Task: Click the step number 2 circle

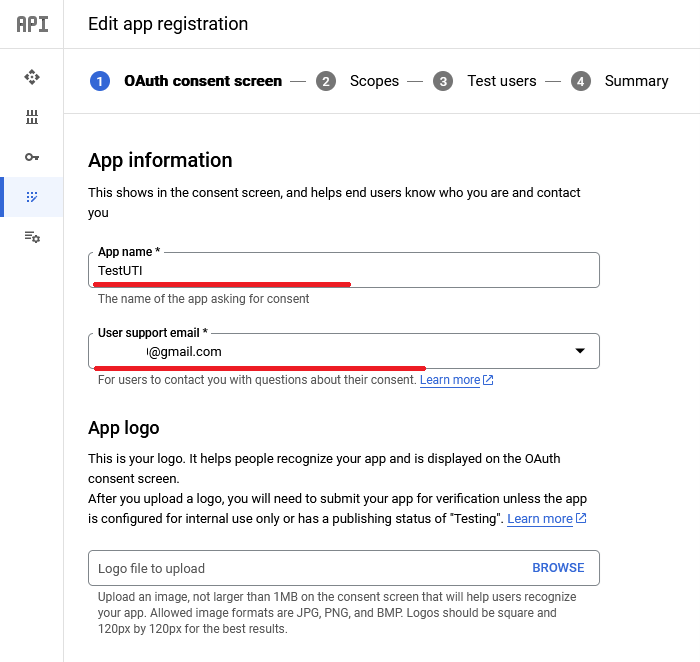Action: pos(326,81)
